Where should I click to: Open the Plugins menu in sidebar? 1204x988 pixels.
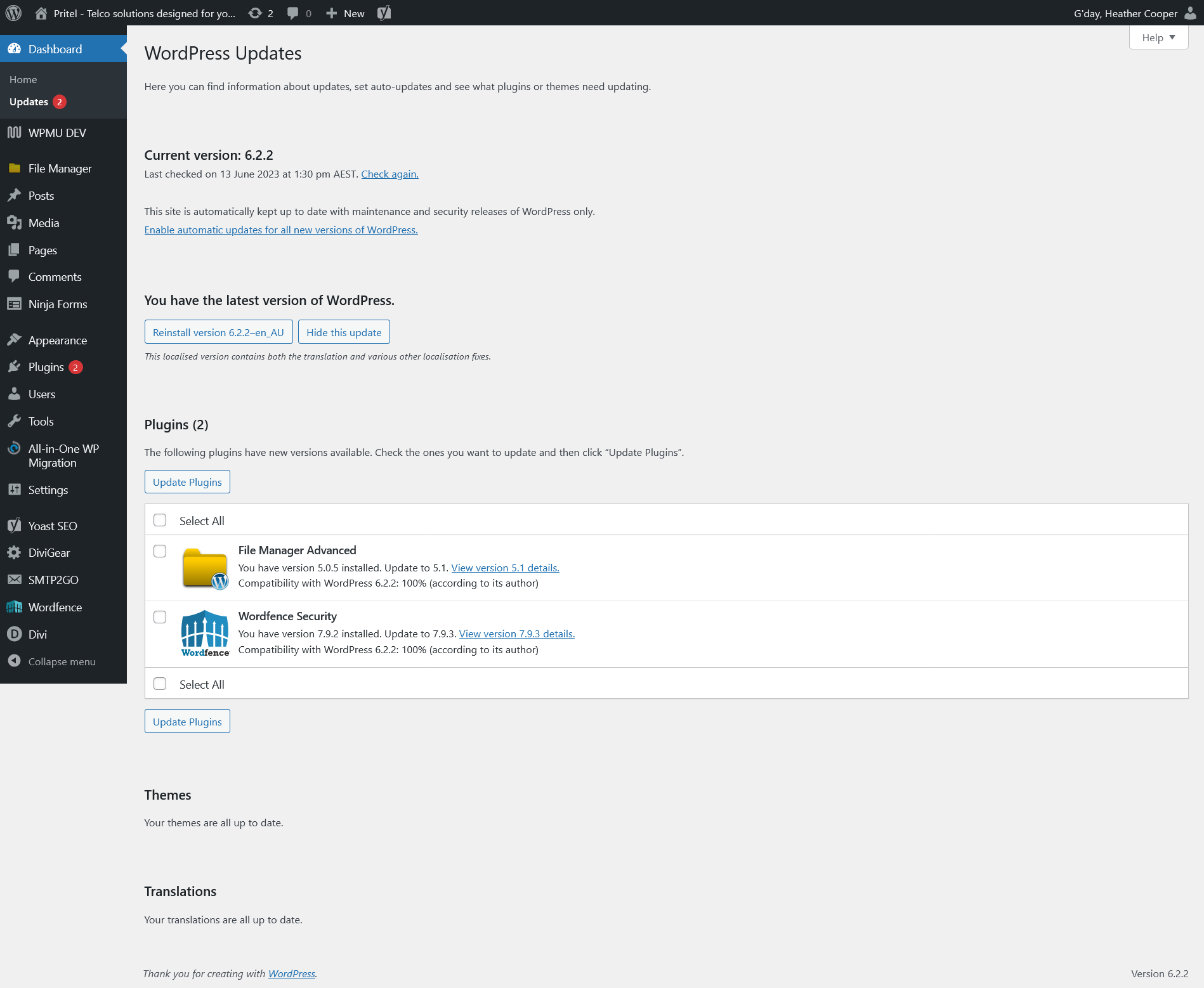coord(46,367)
